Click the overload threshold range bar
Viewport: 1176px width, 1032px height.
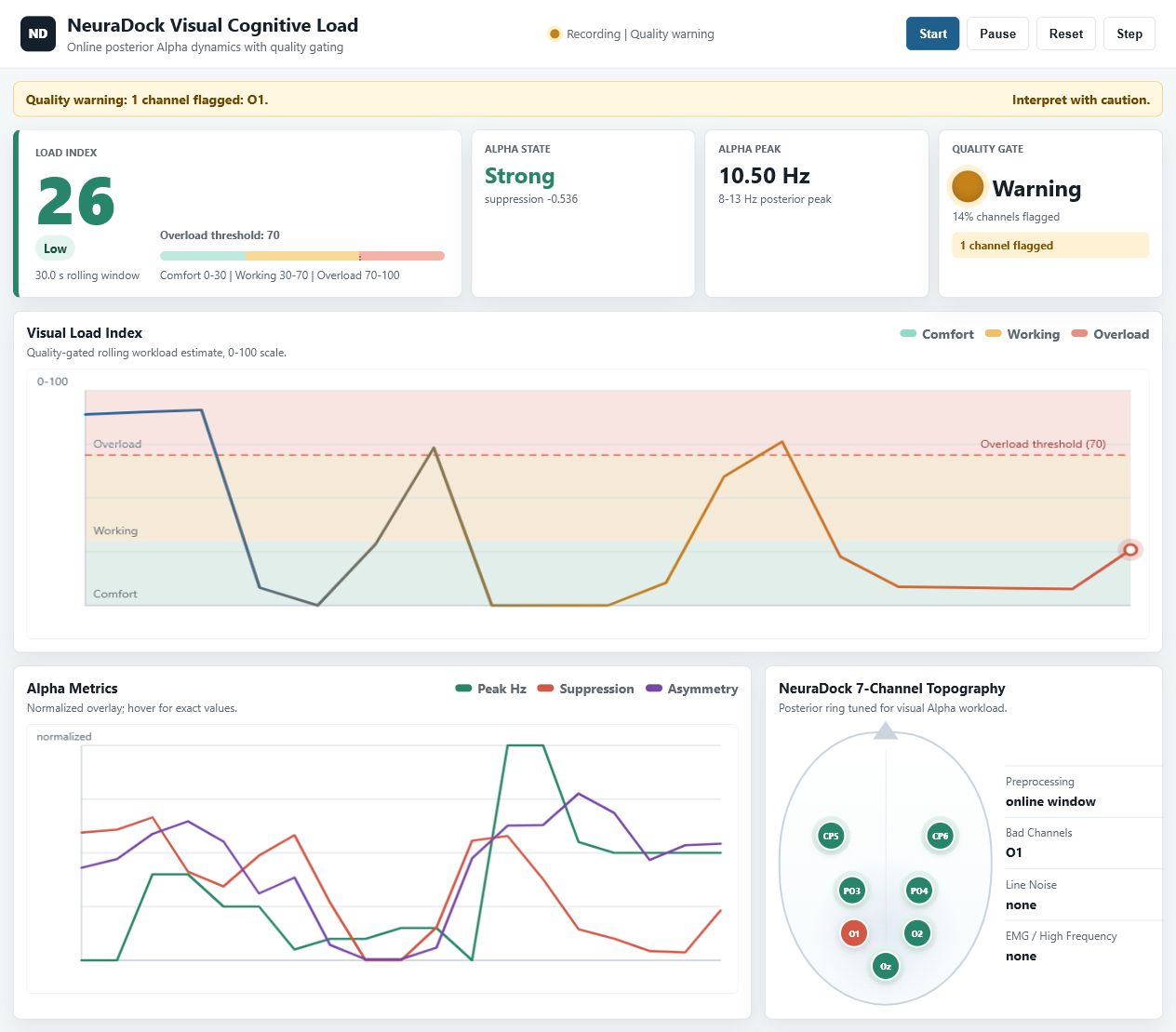(302, 255)
